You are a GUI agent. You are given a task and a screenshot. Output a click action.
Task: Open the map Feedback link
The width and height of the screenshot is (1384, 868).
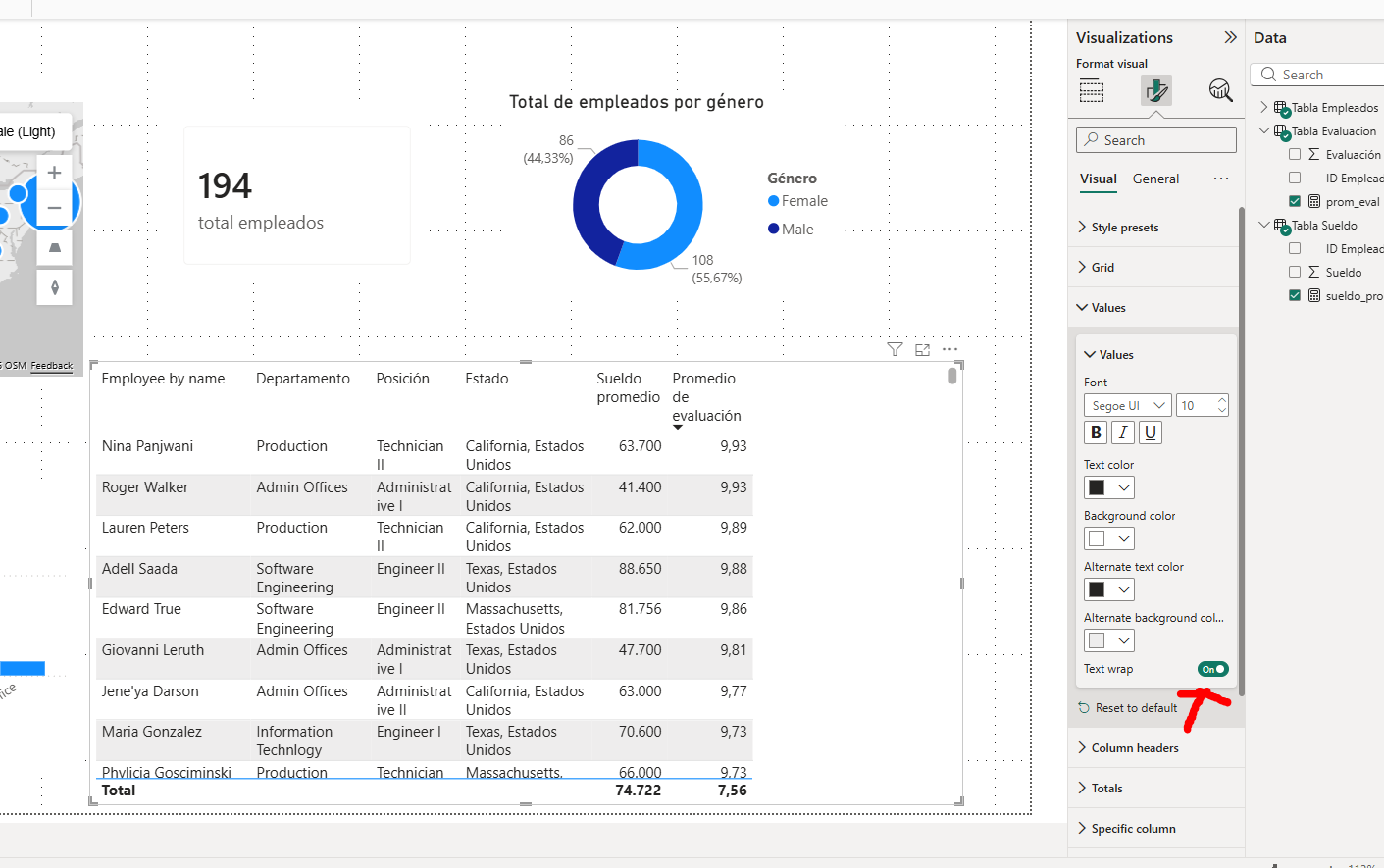(x=52, y=366)
